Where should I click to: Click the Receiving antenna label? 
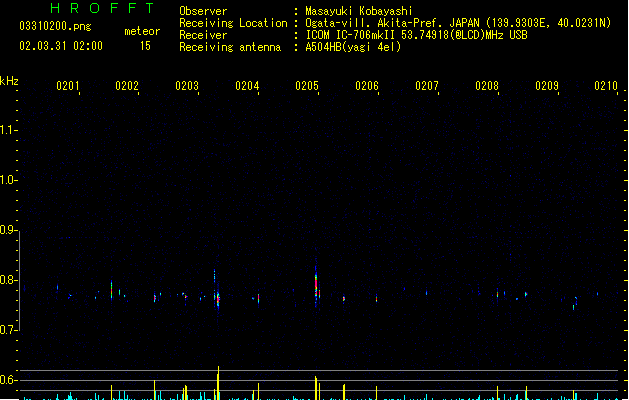[230, 47]
